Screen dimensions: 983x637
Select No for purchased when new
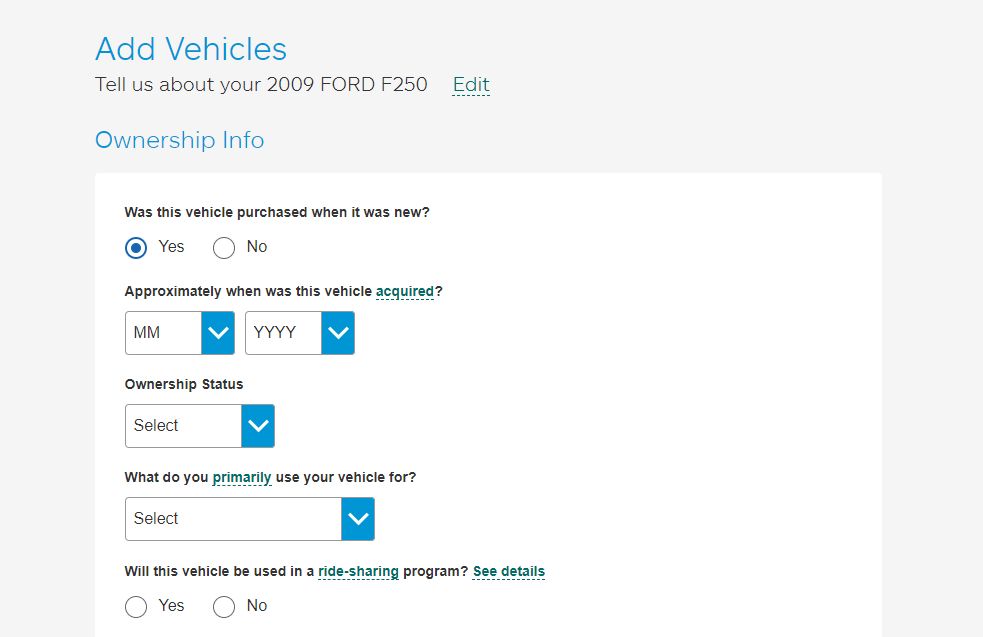coord(224,248)
